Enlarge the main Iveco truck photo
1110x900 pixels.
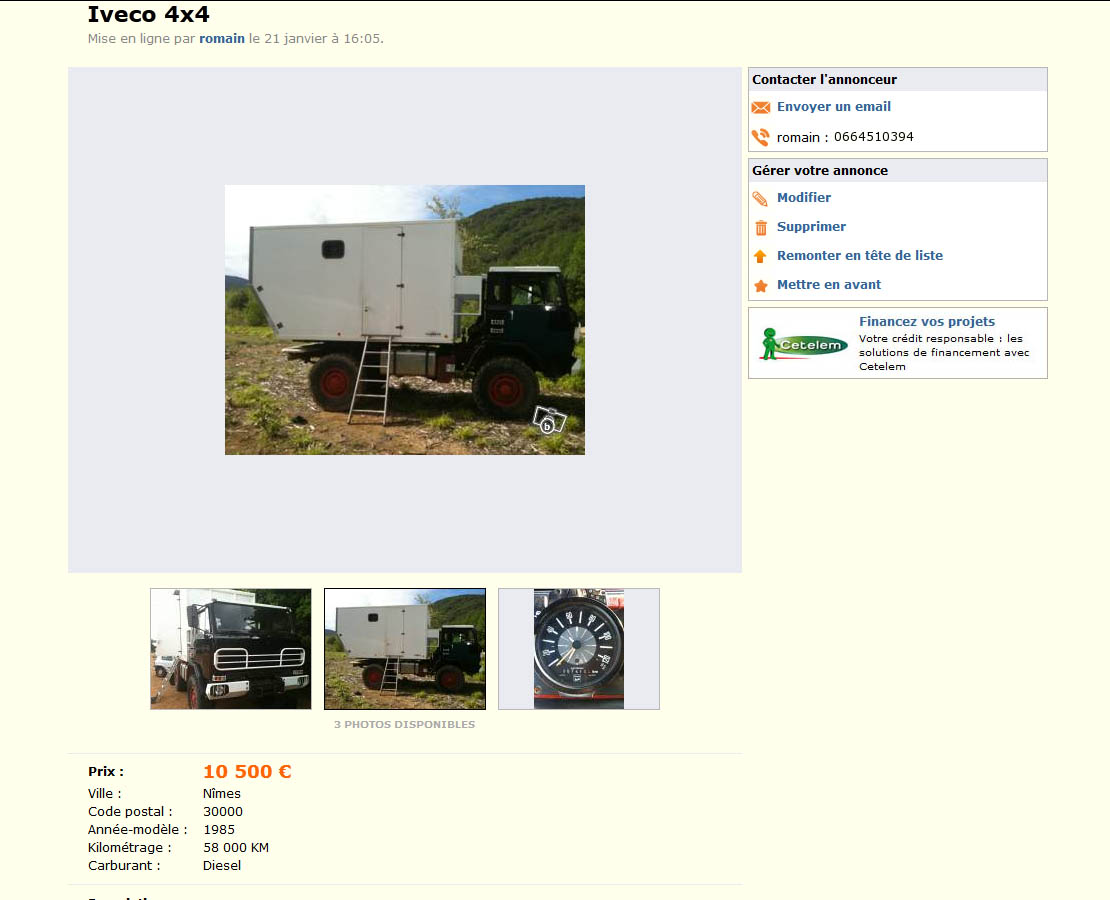[405, 320]
